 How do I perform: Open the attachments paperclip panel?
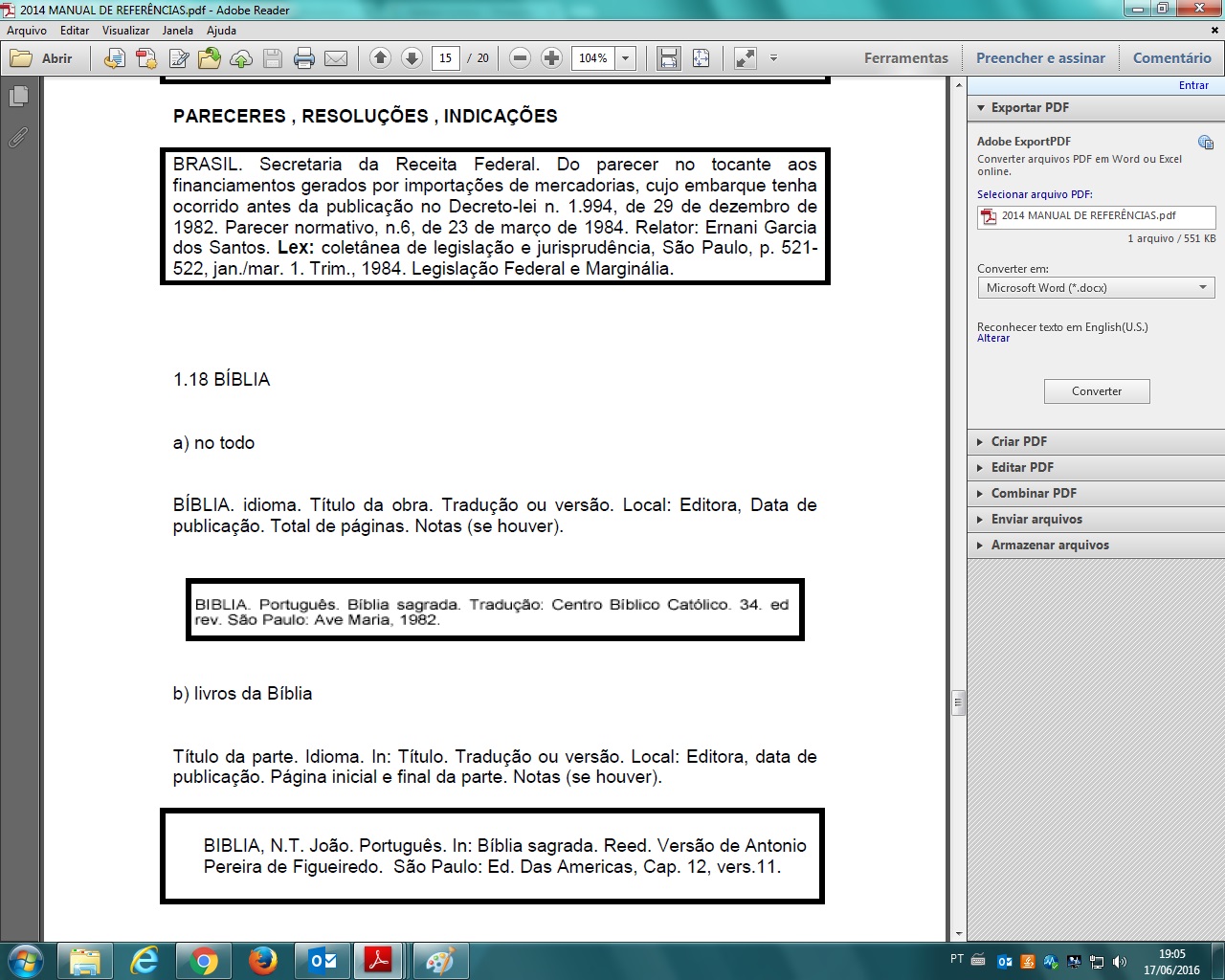click(x=18, y=138)
